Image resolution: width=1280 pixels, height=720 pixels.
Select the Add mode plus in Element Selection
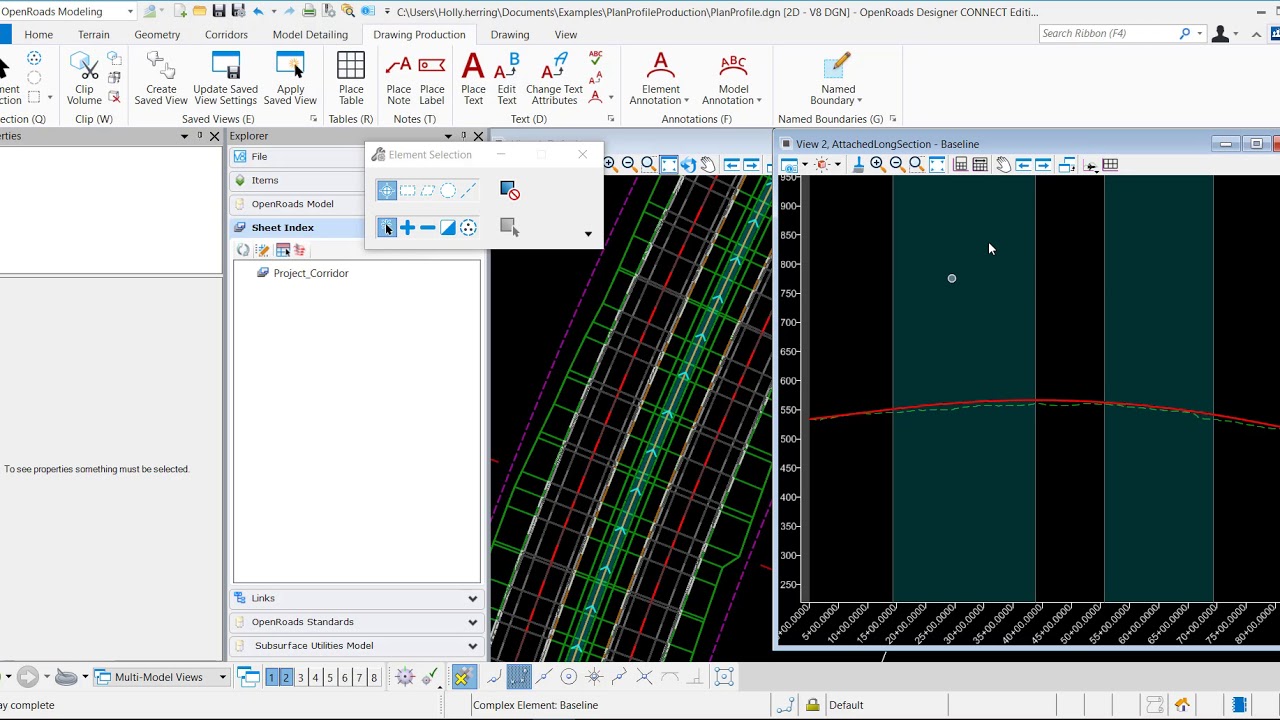pyautogui.click(x=407, y=228)
